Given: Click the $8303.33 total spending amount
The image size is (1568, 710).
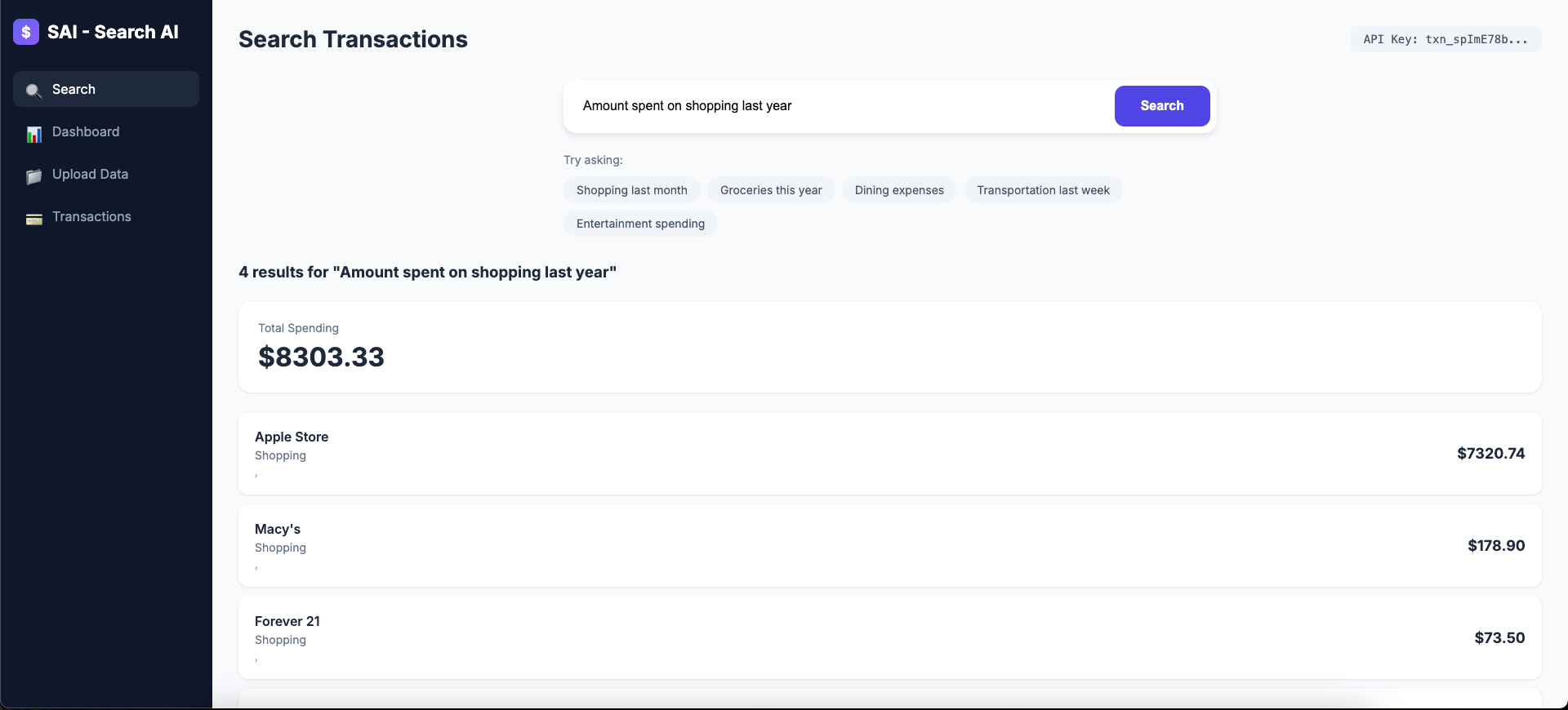Looking at the screenshot, I should (321, 357).
